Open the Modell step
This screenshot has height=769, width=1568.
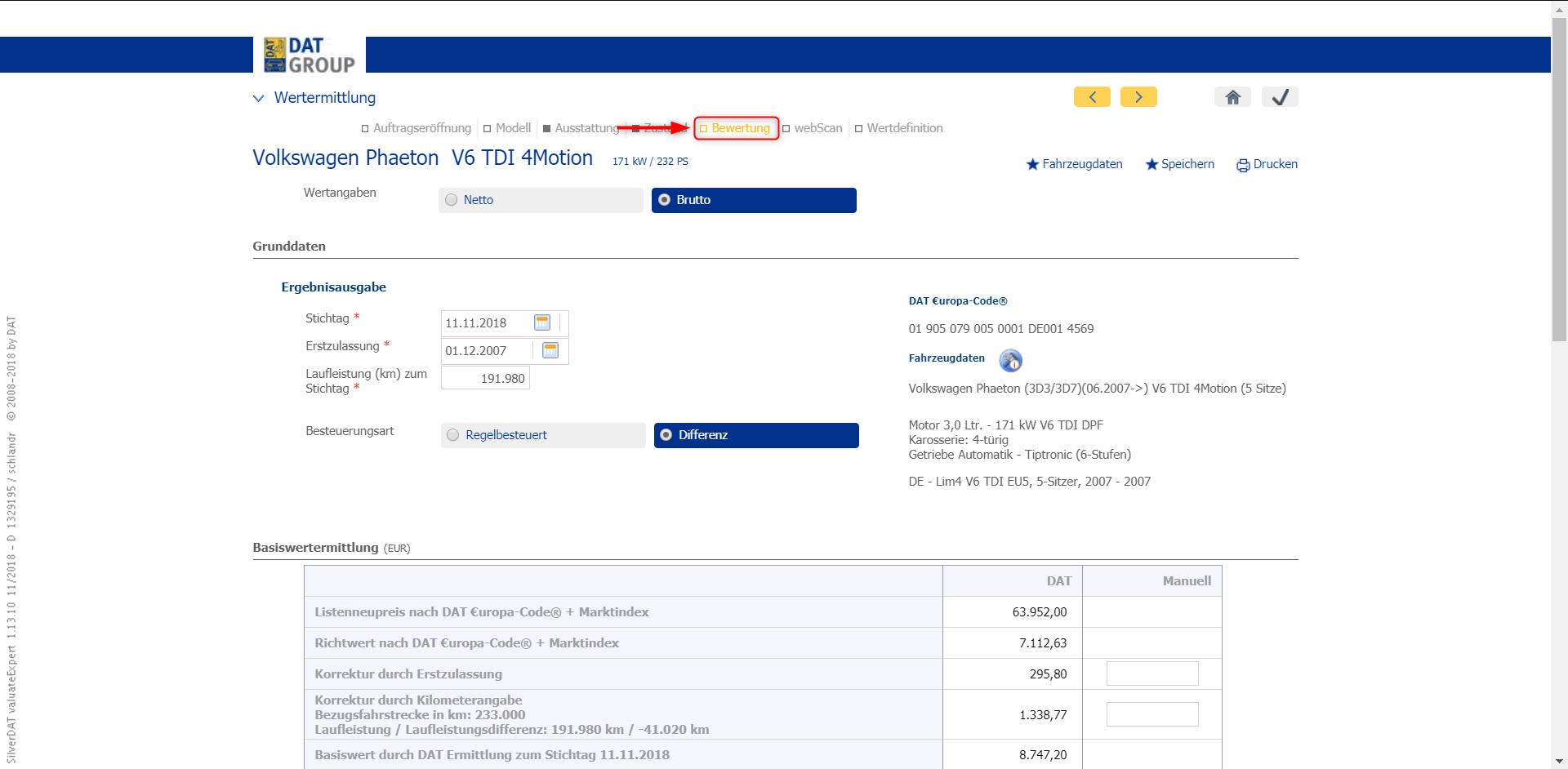point(507,128)
